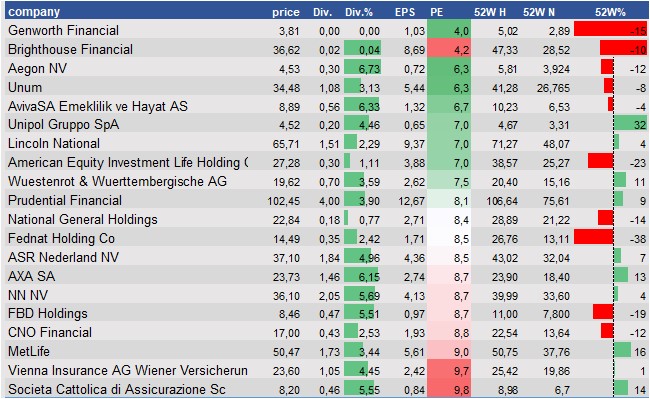Click Vienna Insurance AG PE cell 9,7
This screenshot has width=650, height=399.
[x=449, y=370]
